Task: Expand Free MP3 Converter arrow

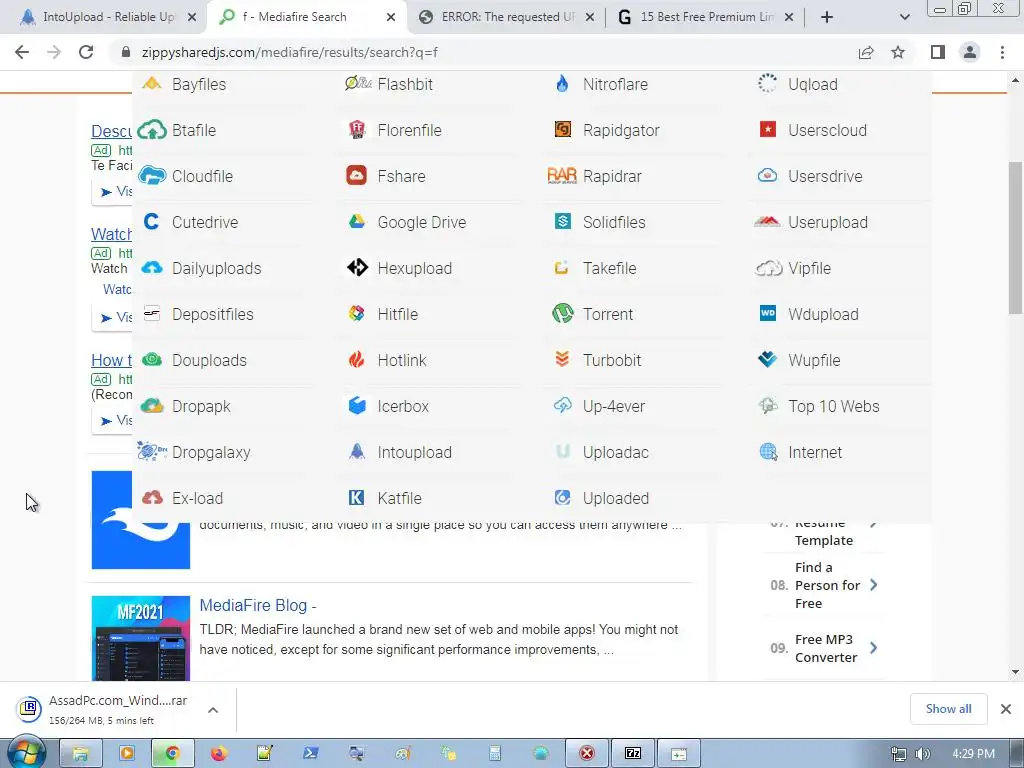Action: coord(874,648)
